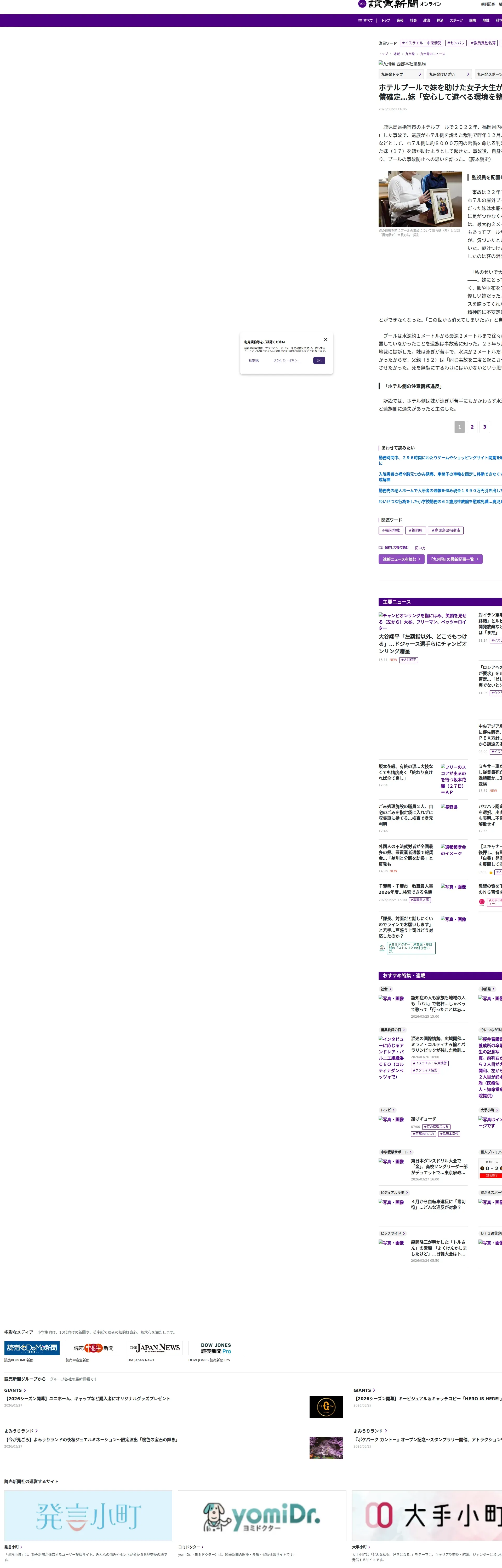Image resolution: width=502 pixels, height=1568 pixels.
Task: Open the 坂本花織 headline
Action: point(406,773)
